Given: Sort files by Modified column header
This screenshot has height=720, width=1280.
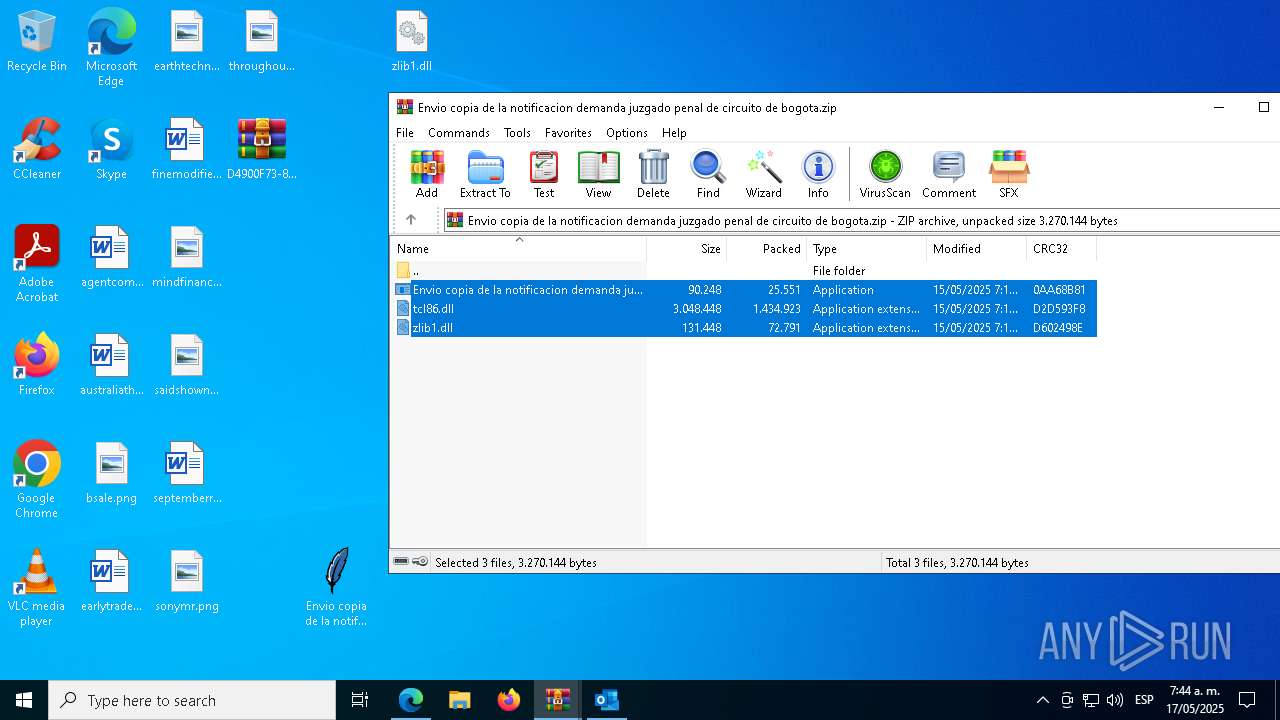Looking at the screenshot, I should click(x=977, y=249).
